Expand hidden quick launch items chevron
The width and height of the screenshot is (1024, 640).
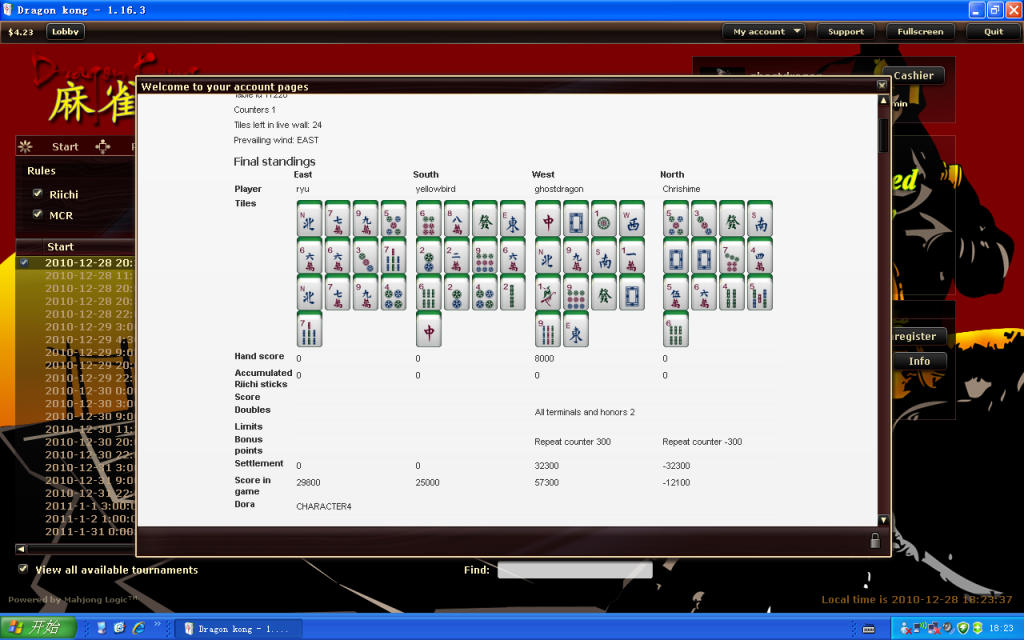click(157, 625)
